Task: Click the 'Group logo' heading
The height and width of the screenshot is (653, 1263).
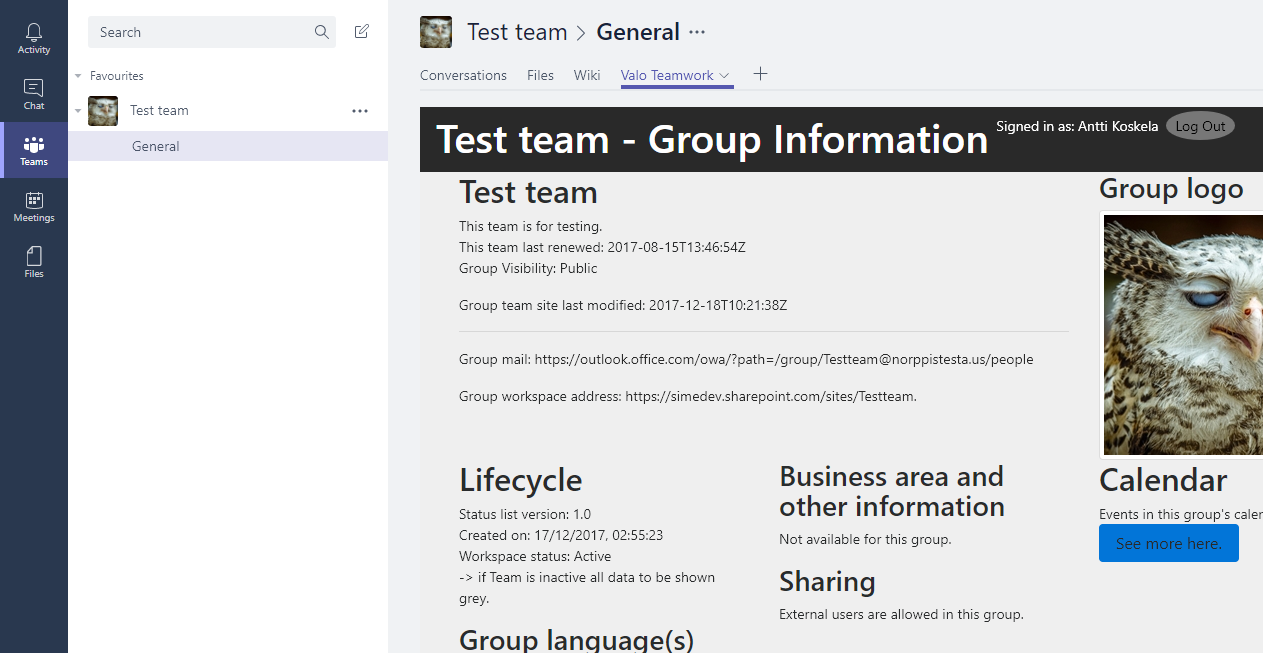Action: pos(1171,188)
